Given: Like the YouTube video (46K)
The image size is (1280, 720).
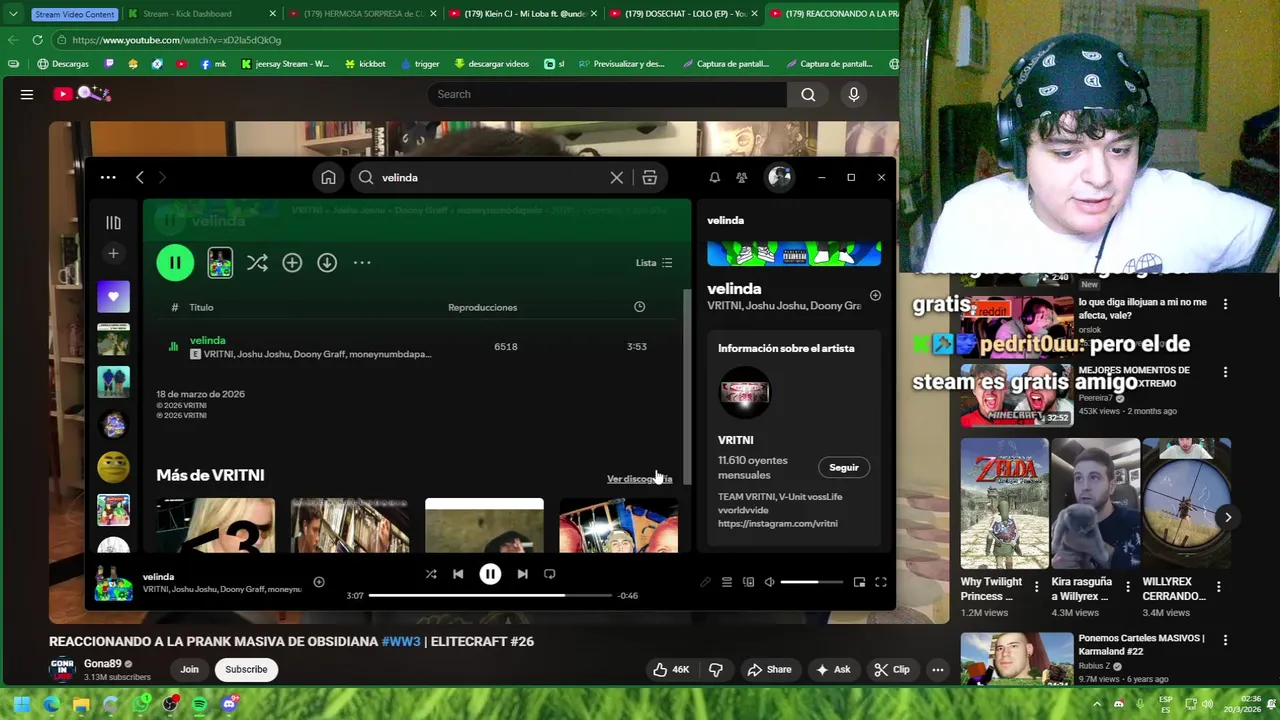Looking at the screenshot, I should 671,669.
